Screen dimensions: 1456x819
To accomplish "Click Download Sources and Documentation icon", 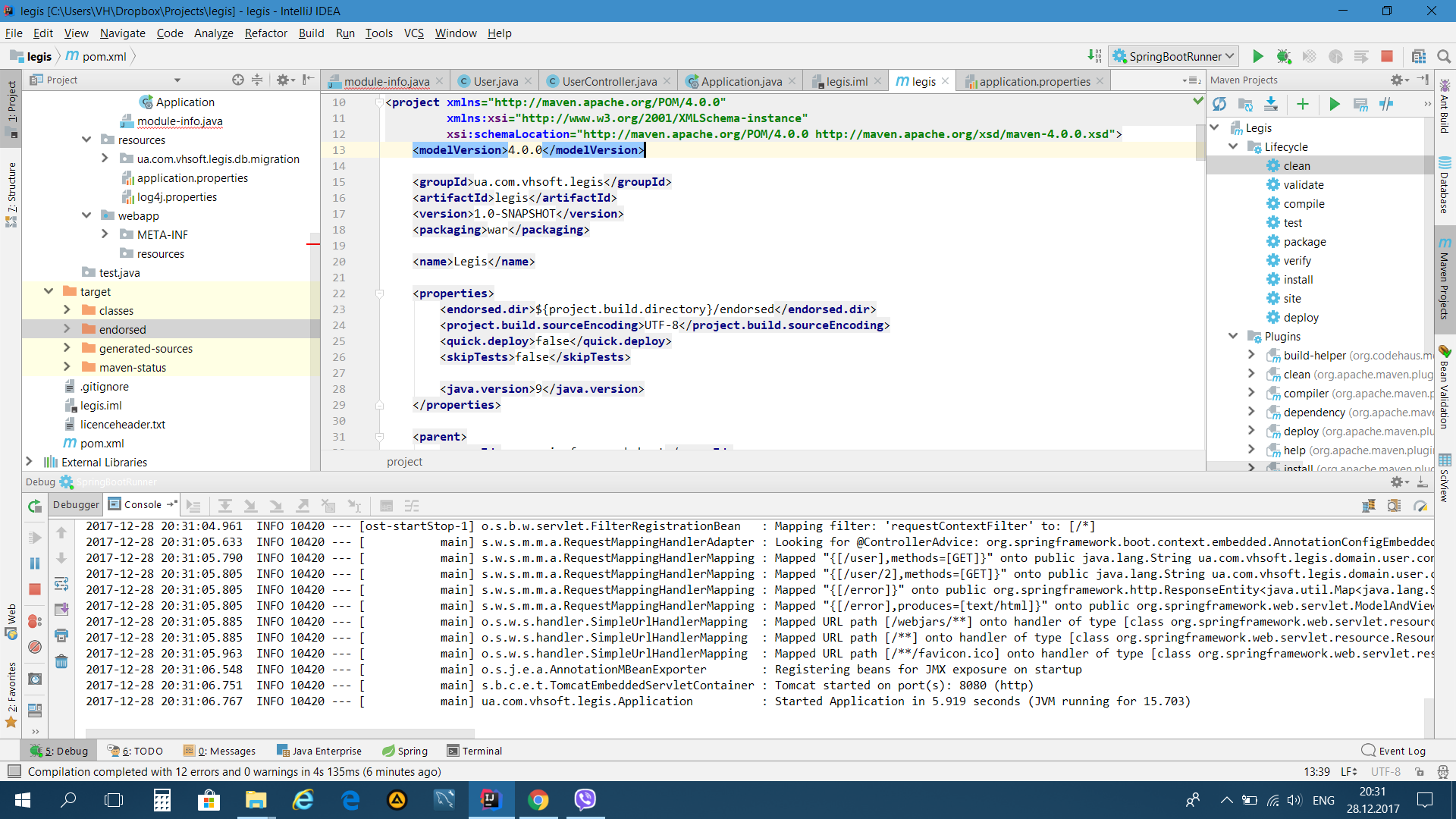I will point(1271,105).
